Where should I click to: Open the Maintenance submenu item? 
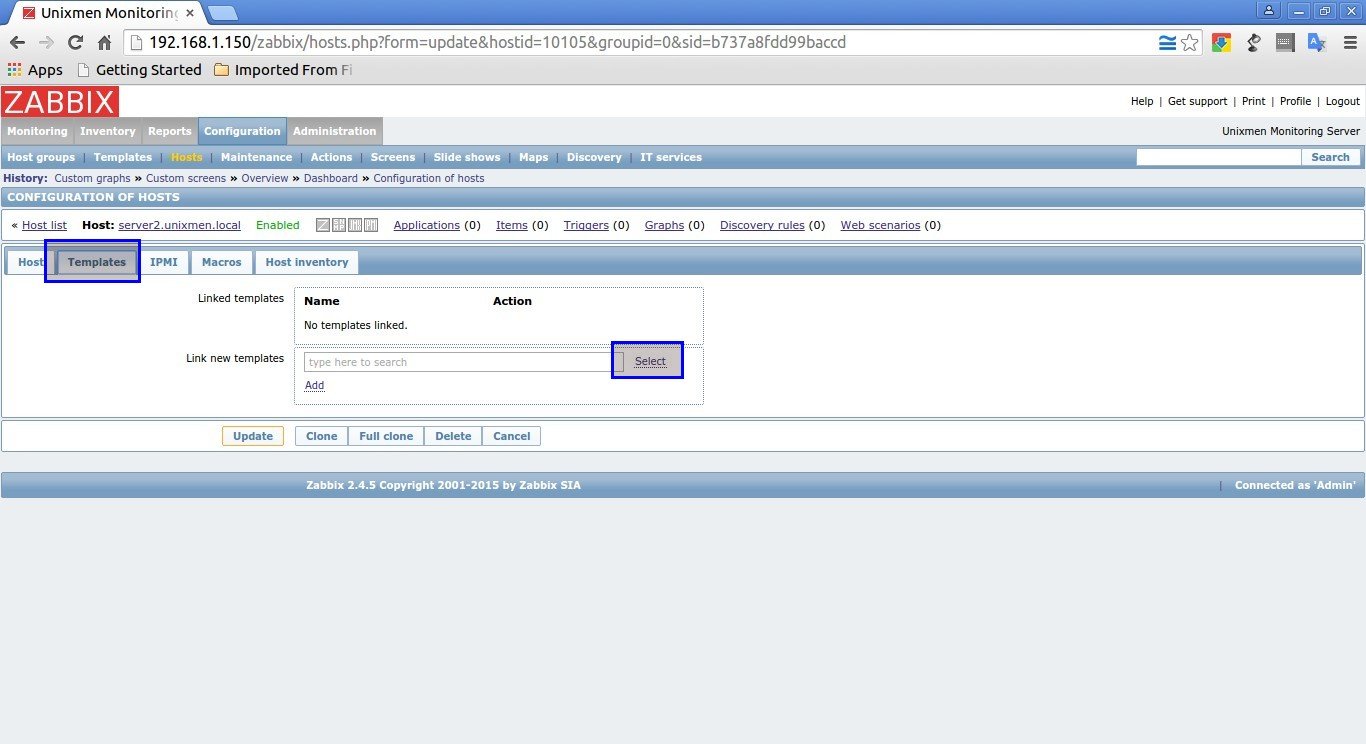point(257,157)
